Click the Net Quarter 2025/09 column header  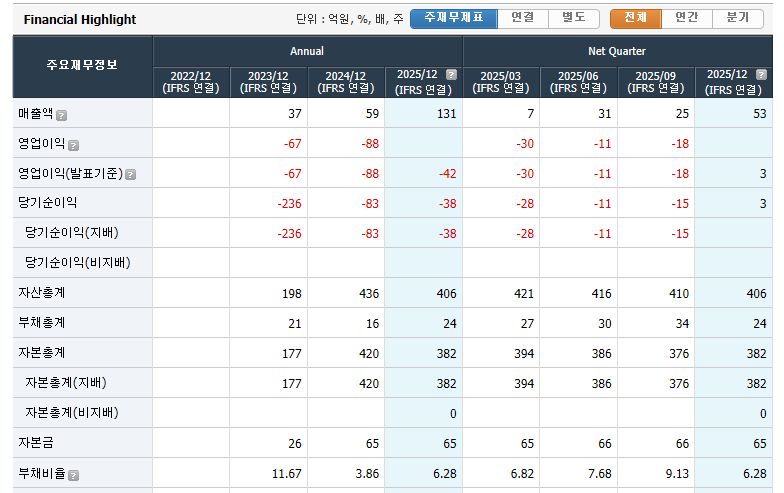pyautogui.click(x=656, y=82)
